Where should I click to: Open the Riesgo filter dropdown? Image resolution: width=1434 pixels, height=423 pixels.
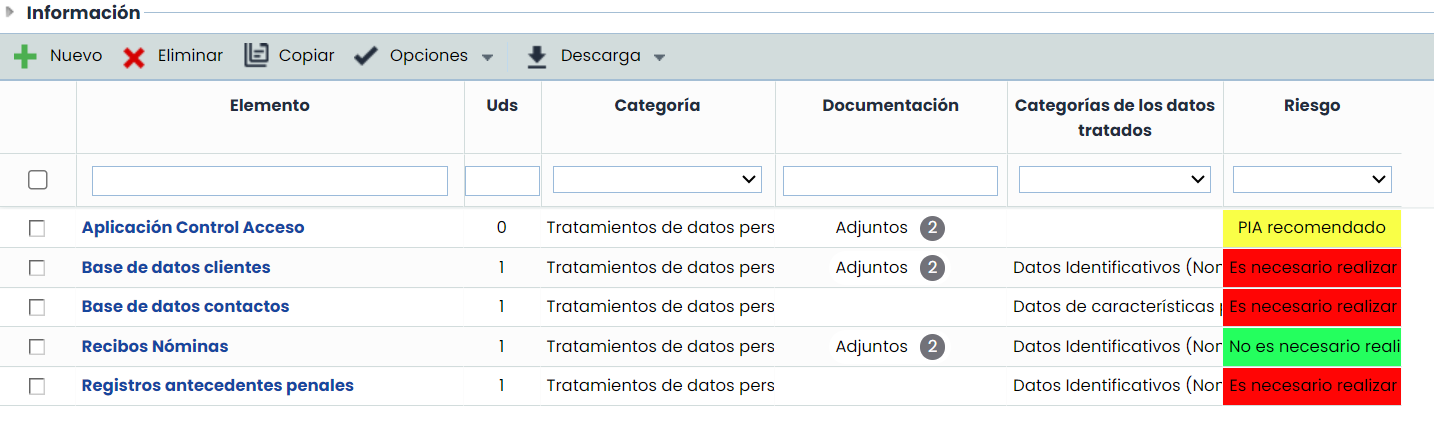pos(1311,180)
